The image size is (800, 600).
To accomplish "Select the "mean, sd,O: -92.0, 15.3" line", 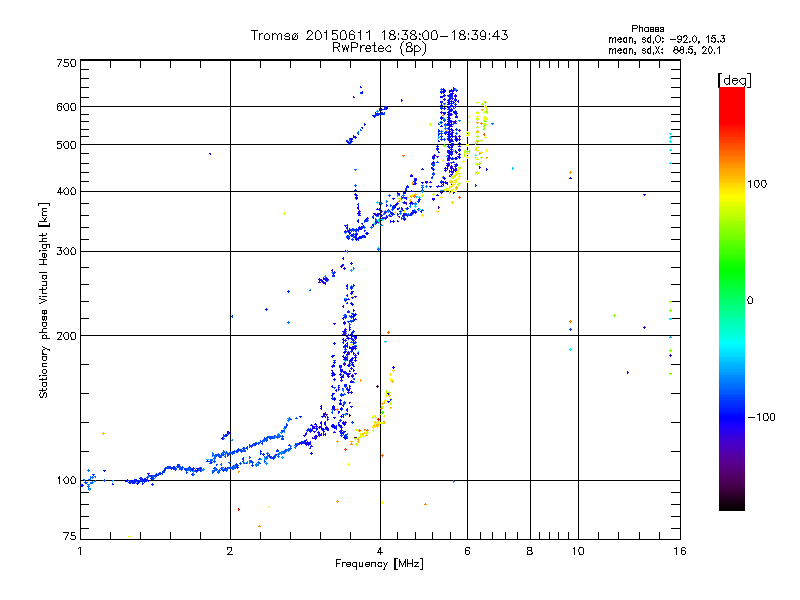I will point(666,39).
